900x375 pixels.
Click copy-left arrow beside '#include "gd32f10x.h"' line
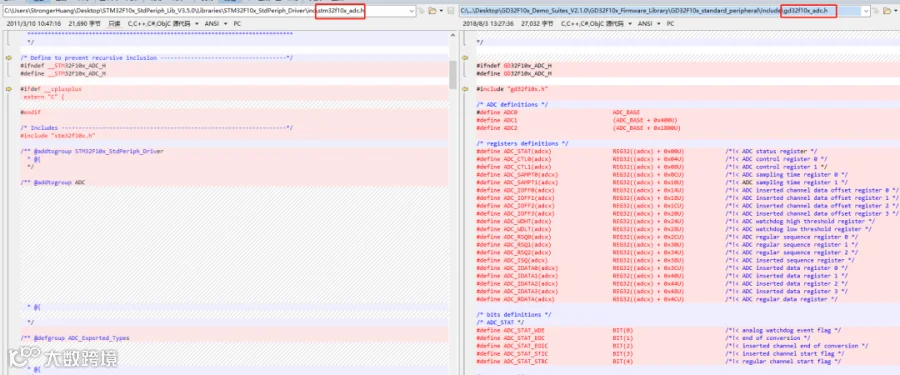(x=465, y=89)
